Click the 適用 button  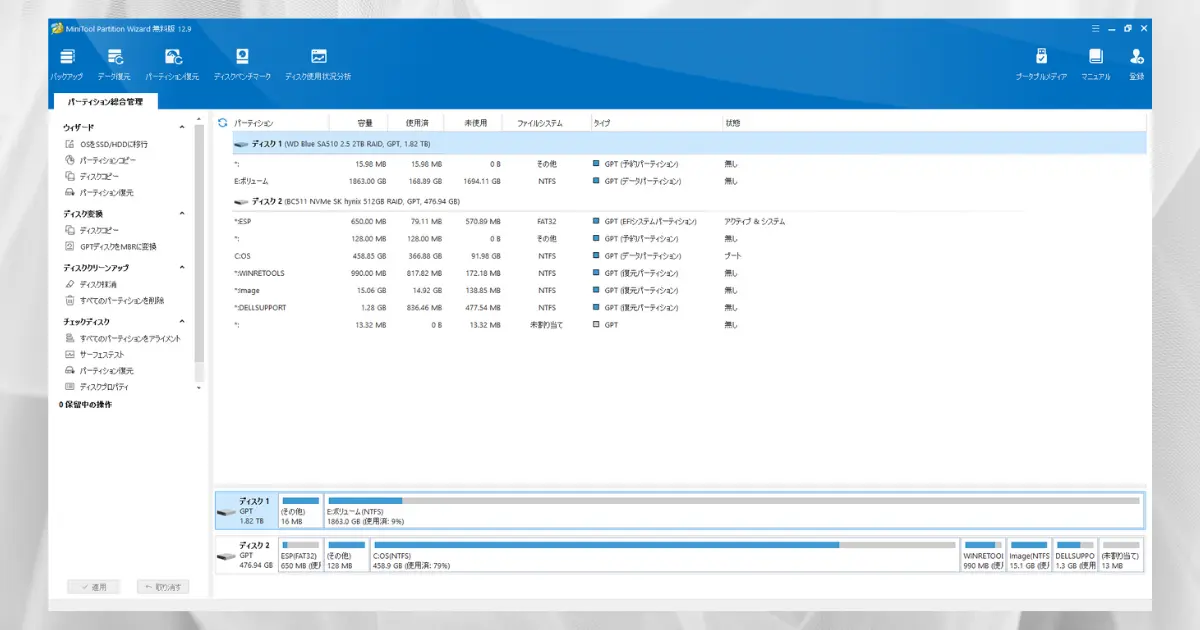(x=94, y=587)
